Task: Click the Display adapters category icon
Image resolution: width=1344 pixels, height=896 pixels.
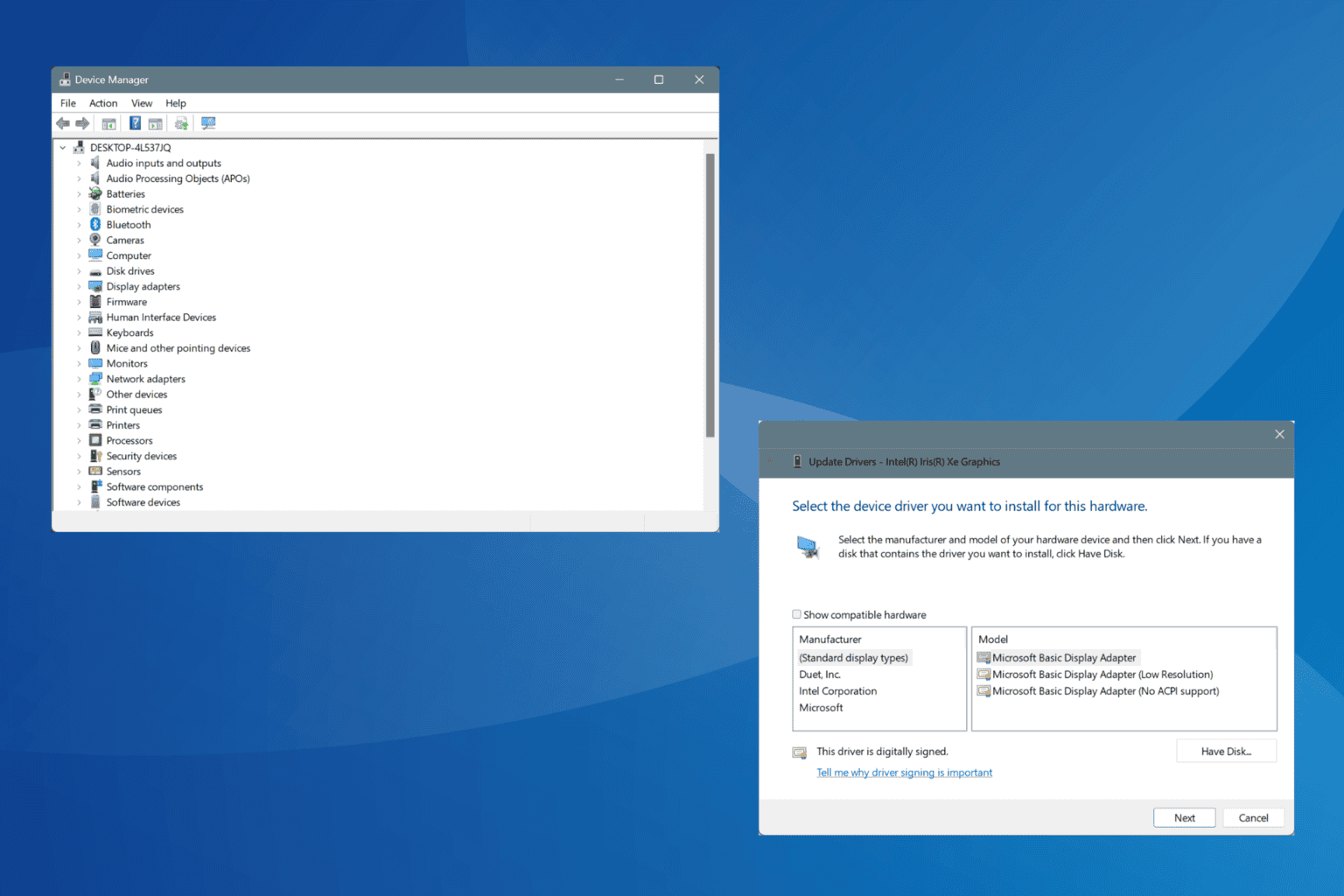Action: 95,286
